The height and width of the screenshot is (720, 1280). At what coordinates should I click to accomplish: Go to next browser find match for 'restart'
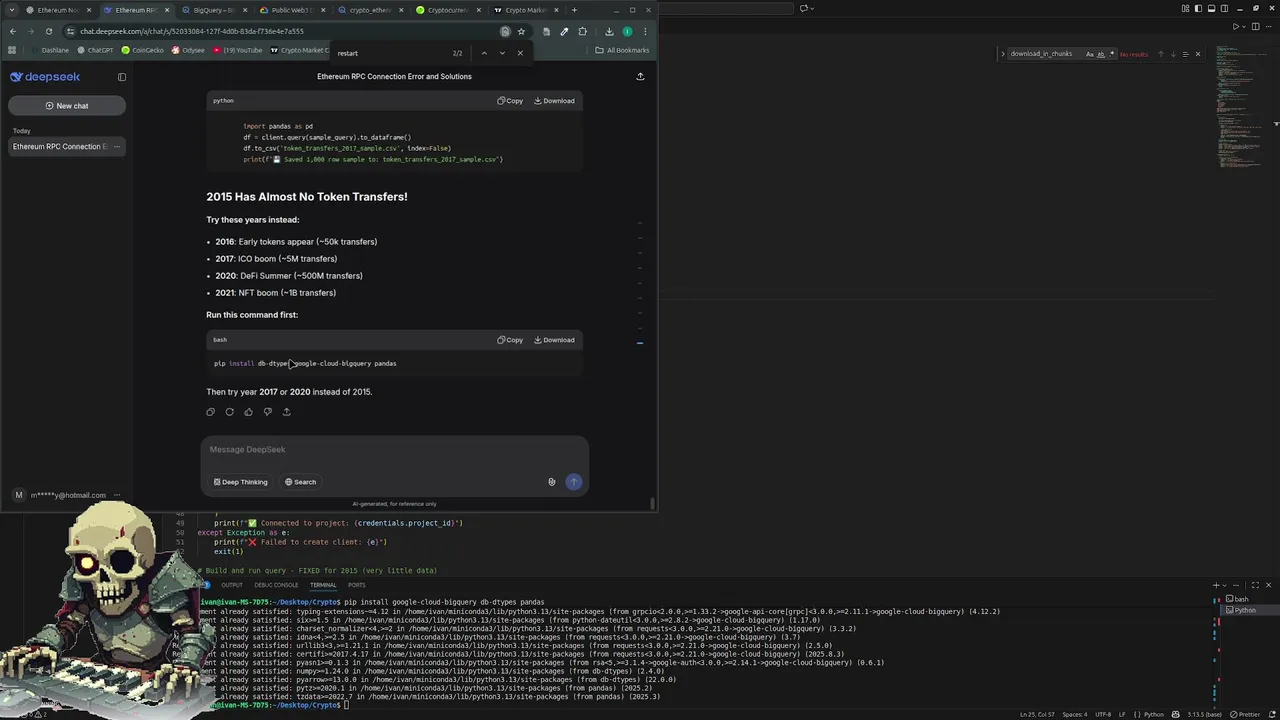502,53
